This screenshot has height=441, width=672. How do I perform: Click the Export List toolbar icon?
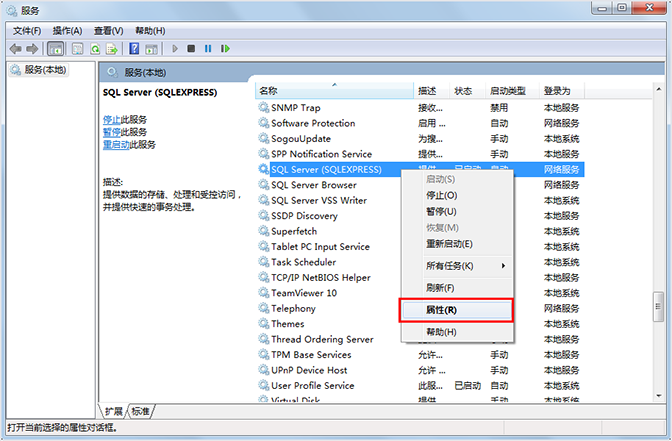(112, 48)
